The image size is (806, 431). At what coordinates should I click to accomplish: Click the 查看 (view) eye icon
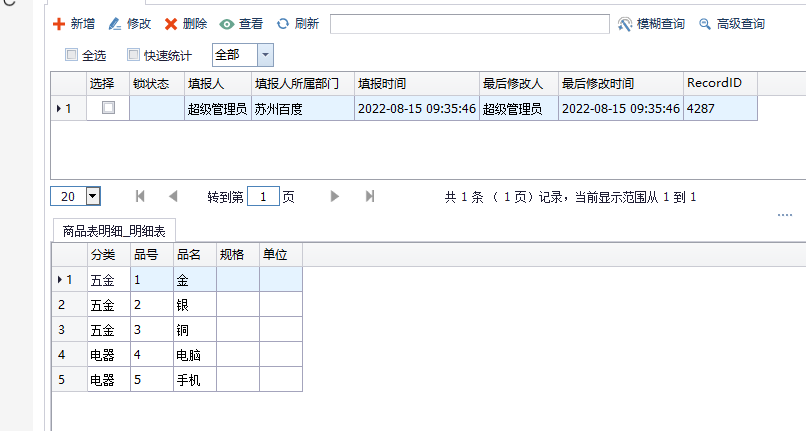pyautogui.click(x=227, y=24)
